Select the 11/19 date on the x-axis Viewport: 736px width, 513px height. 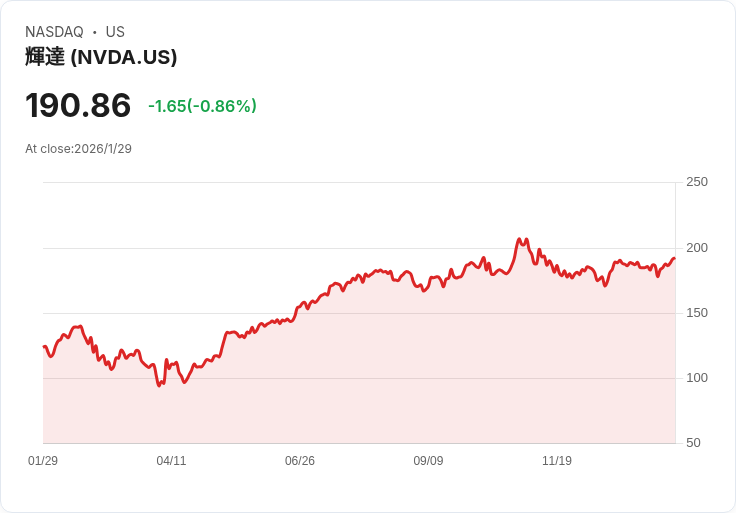[557, 461]
